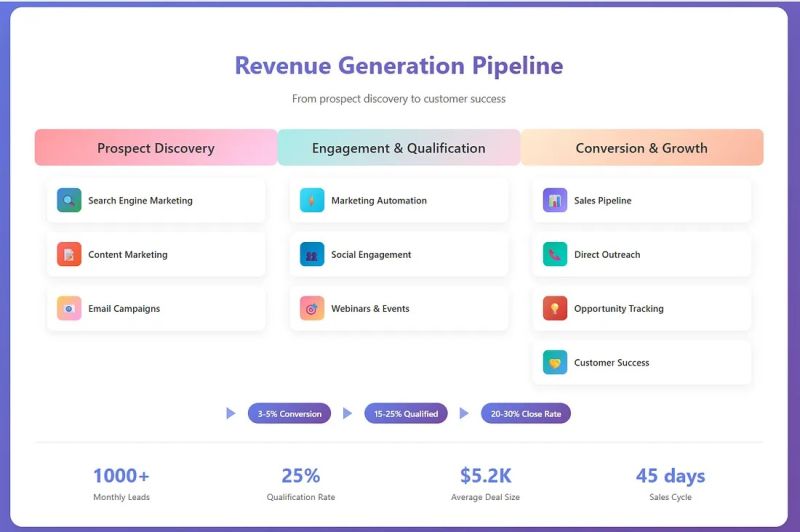Image resolution: width=800 pixels, height=532 pixels.
Task: Click the Search Engine Marketing label
Action: (140, 200)
